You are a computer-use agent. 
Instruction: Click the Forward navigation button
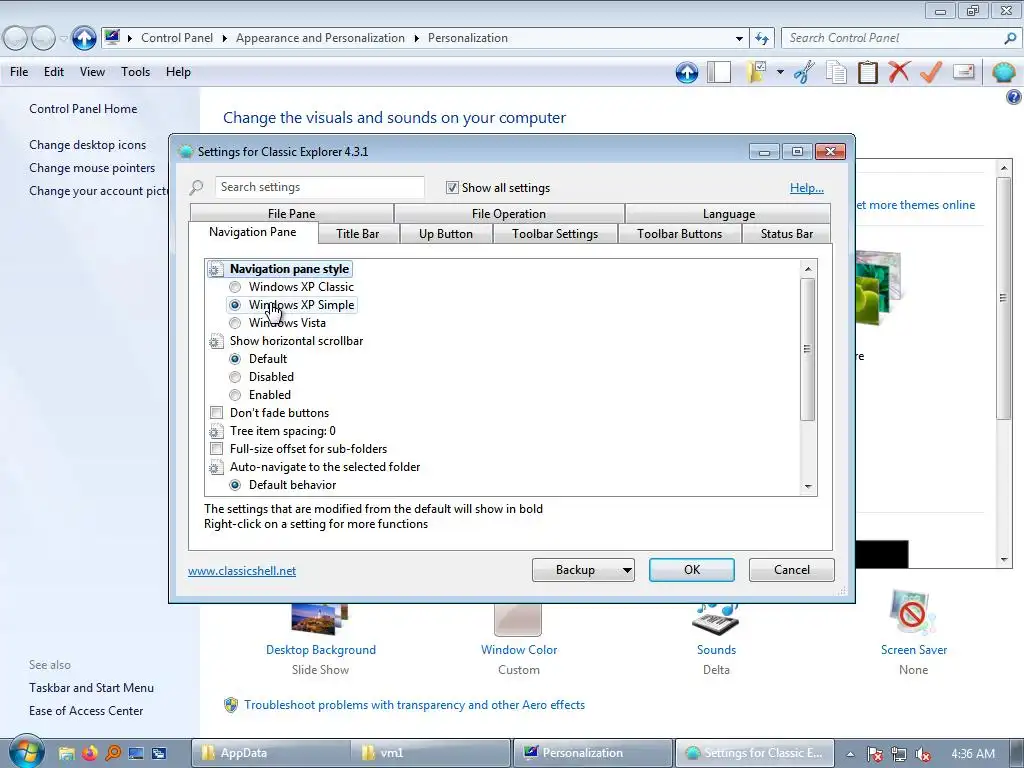pos(43,39)
